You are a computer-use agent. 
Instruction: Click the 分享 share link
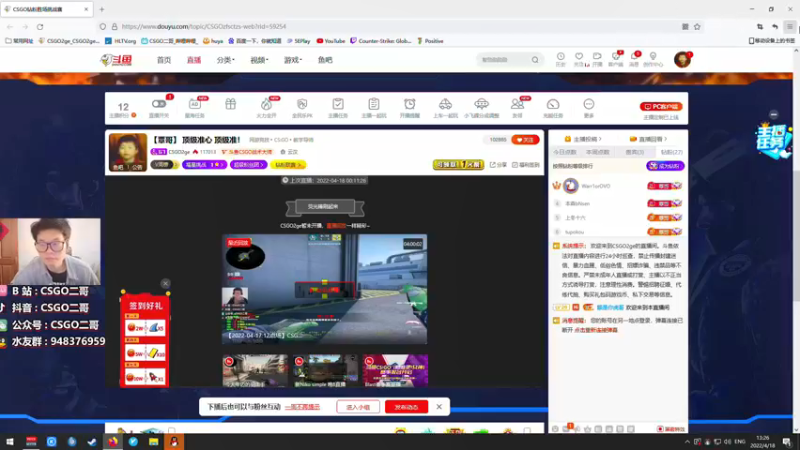498,165
